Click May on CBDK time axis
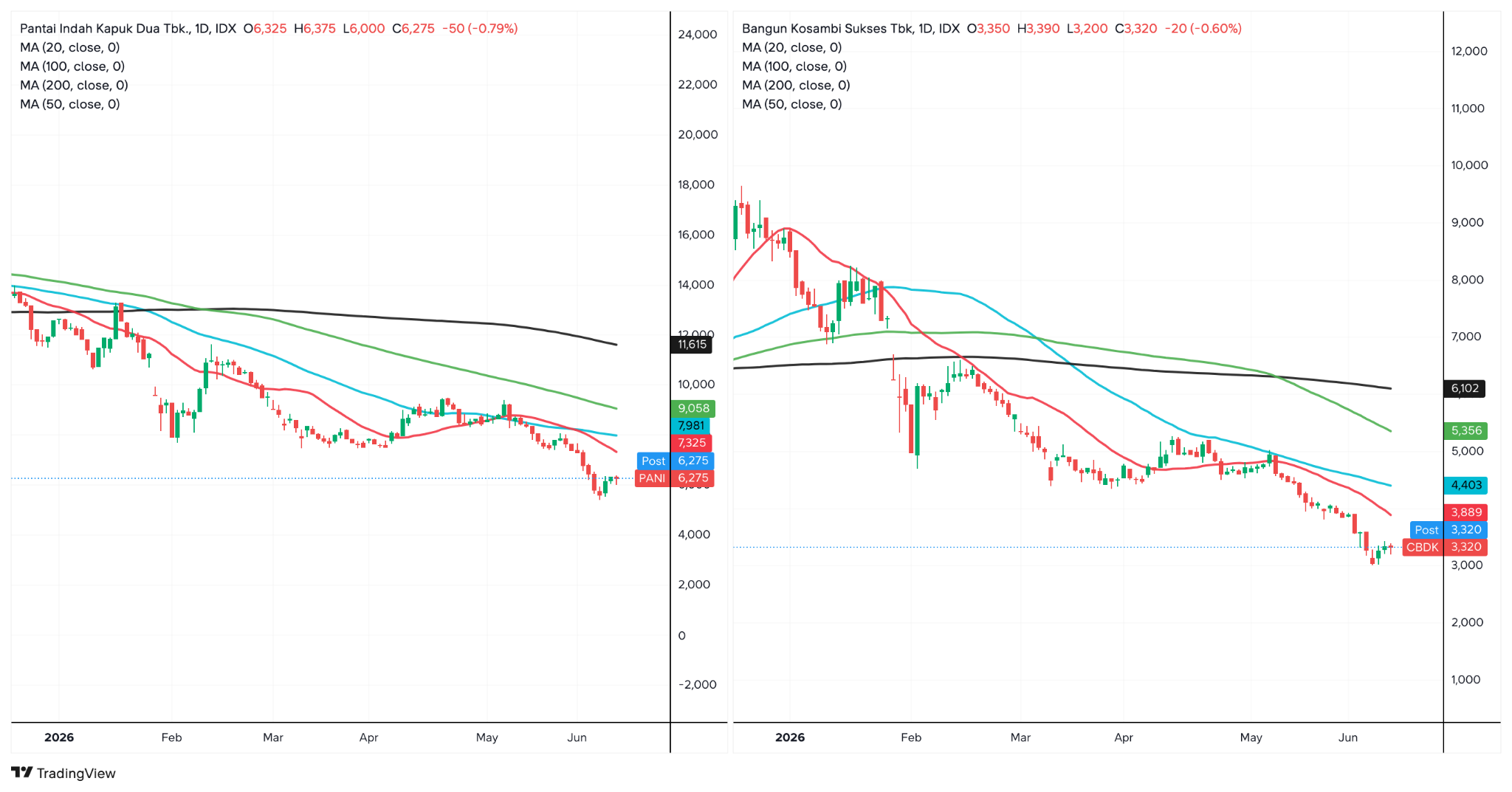 pyautogui.click(x=1251, y=737)
